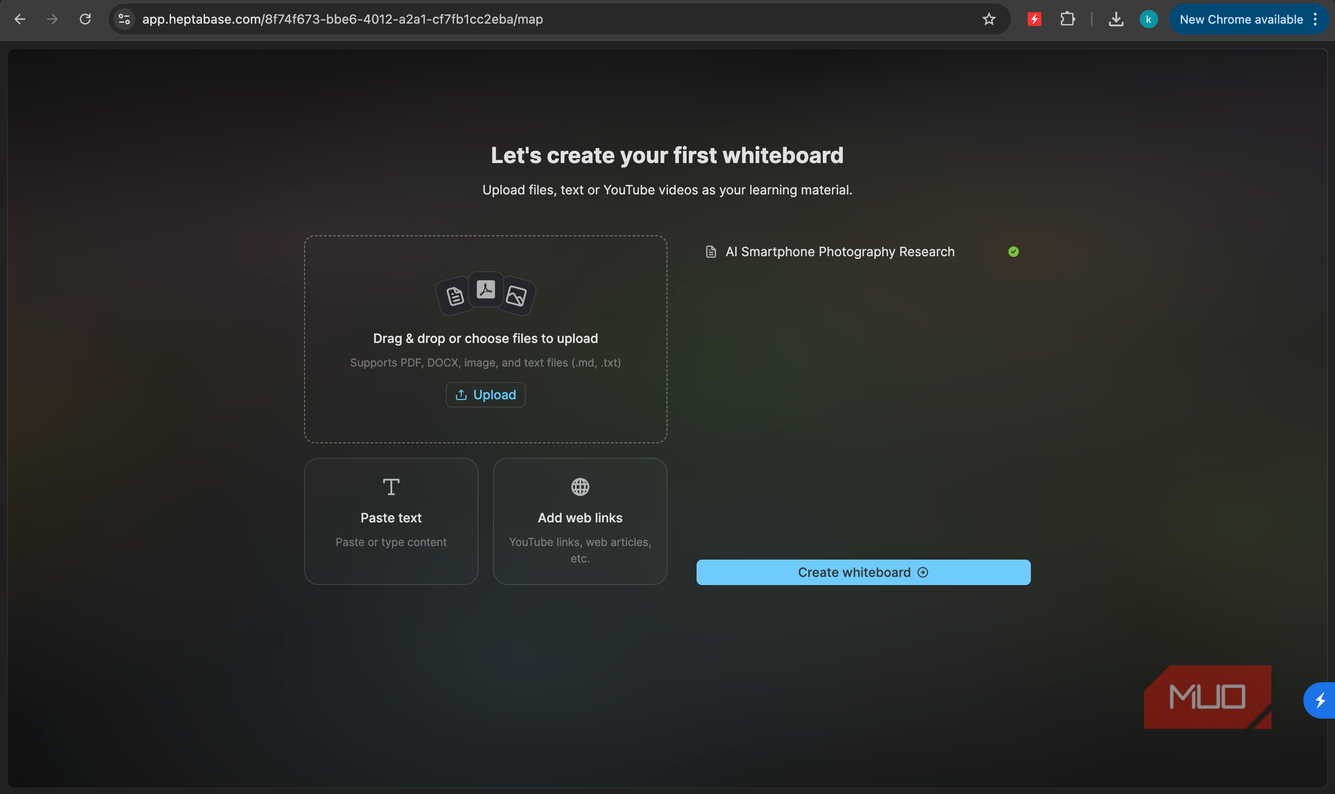Show Chrome downloads
Image resolution: width=1335 pixels, height=794 pixels.
click(x=1116, y=19)
